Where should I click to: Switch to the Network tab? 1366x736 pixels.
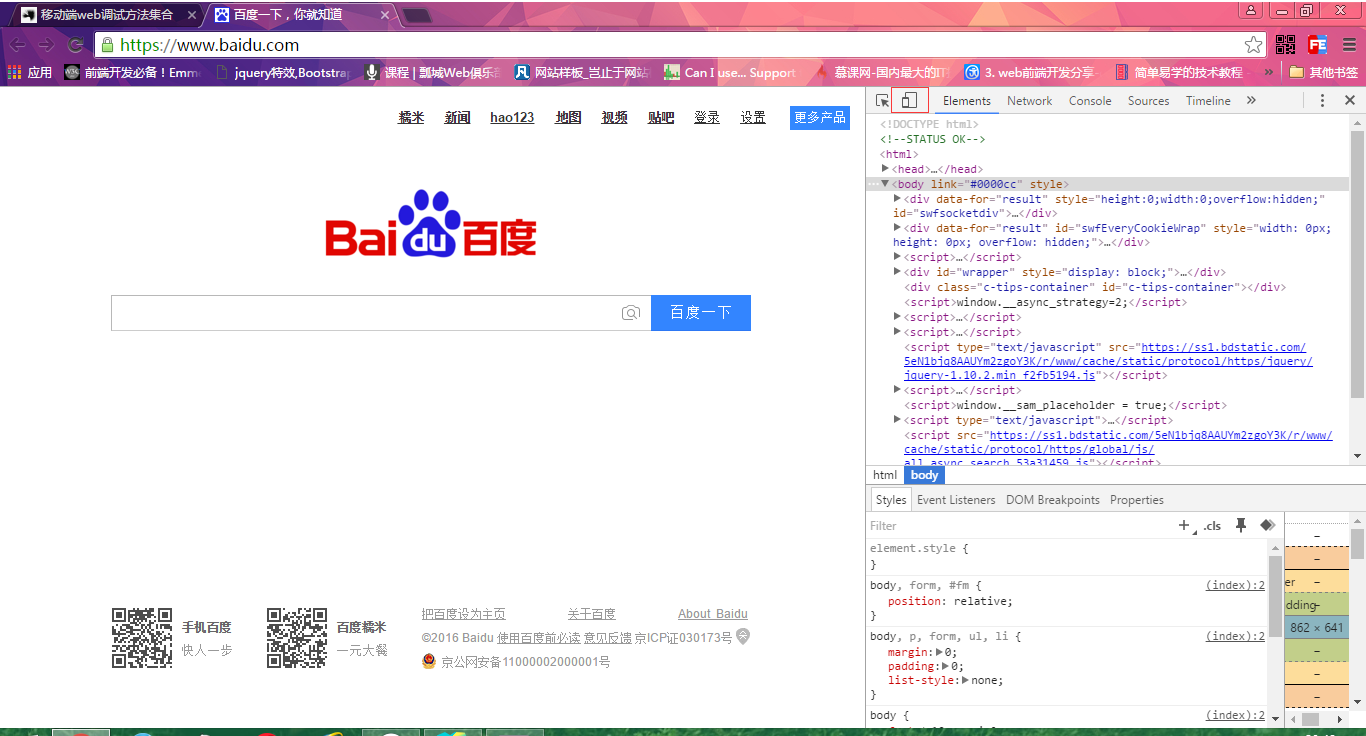click(1029, 101)
